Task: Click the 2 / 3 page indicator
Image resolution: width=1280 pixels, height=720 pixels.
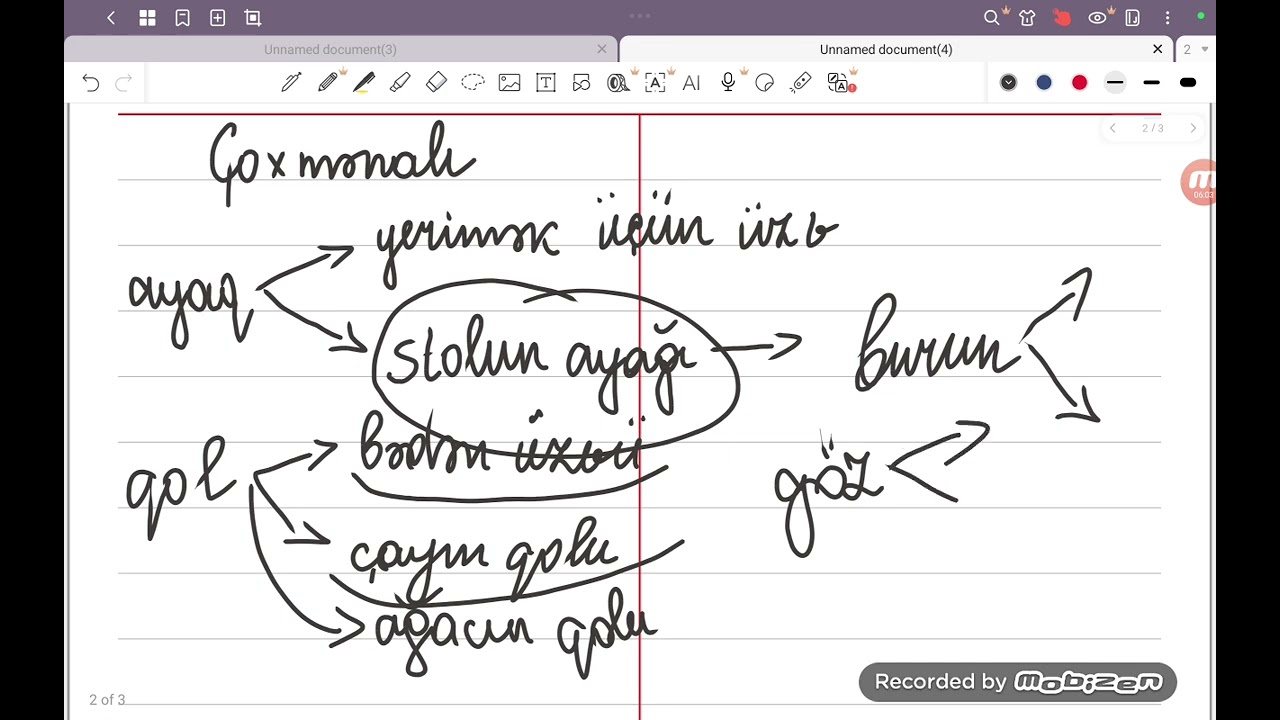Action: 1153,128
